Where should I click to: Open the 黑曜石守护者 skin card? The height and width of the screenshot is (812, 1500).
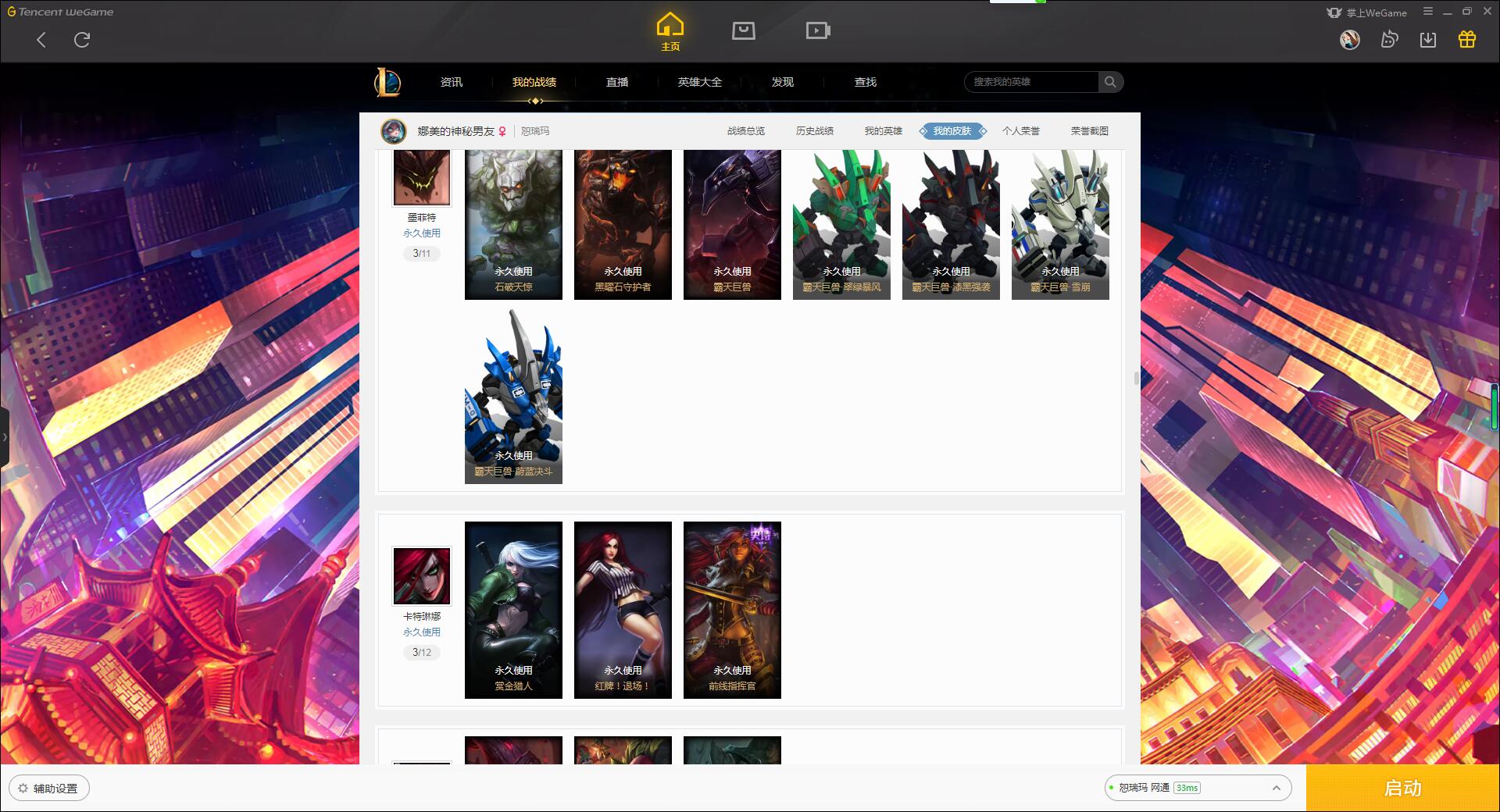pyautogui.click(x=623, y=225)
